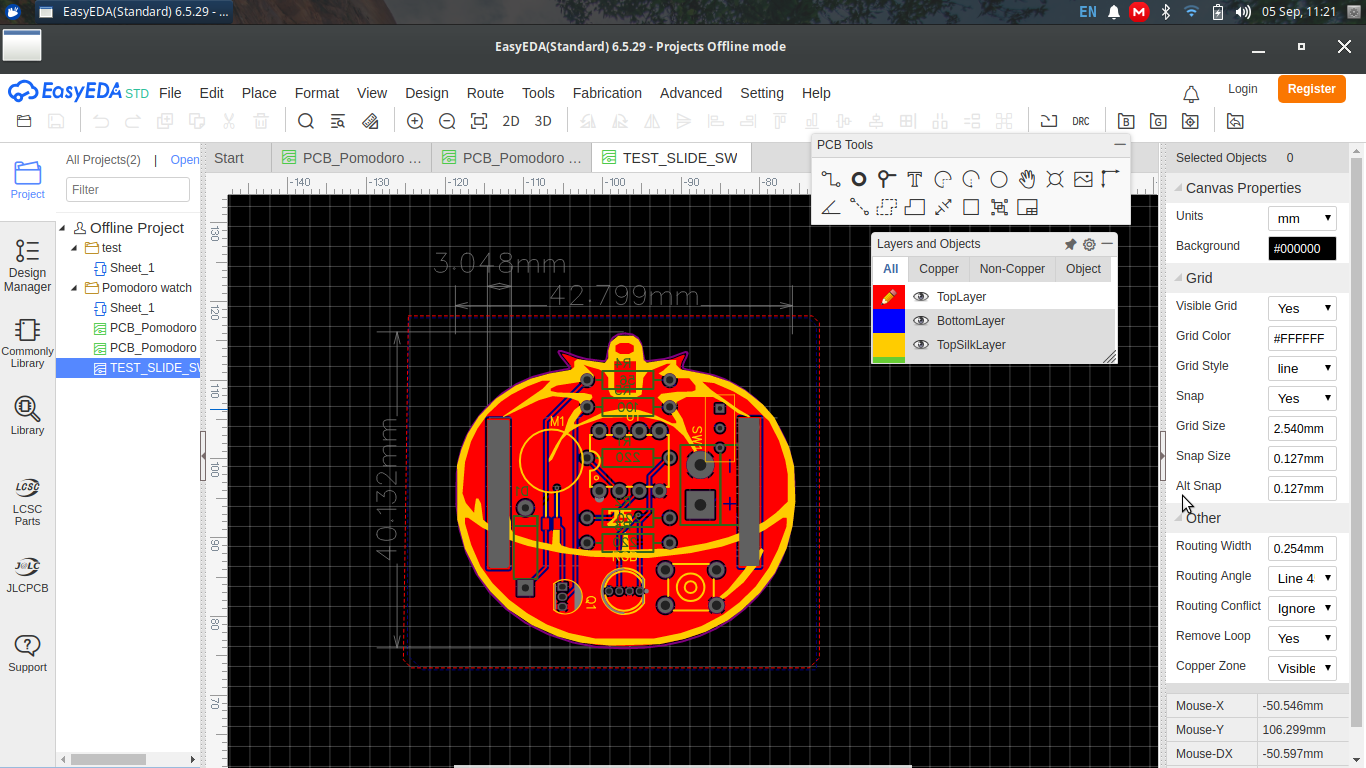Toggle BottomLayer visibility eye icon
The height and width of the screenshot is (768, 1366).
pyautogui.click(x=921, y=321)
